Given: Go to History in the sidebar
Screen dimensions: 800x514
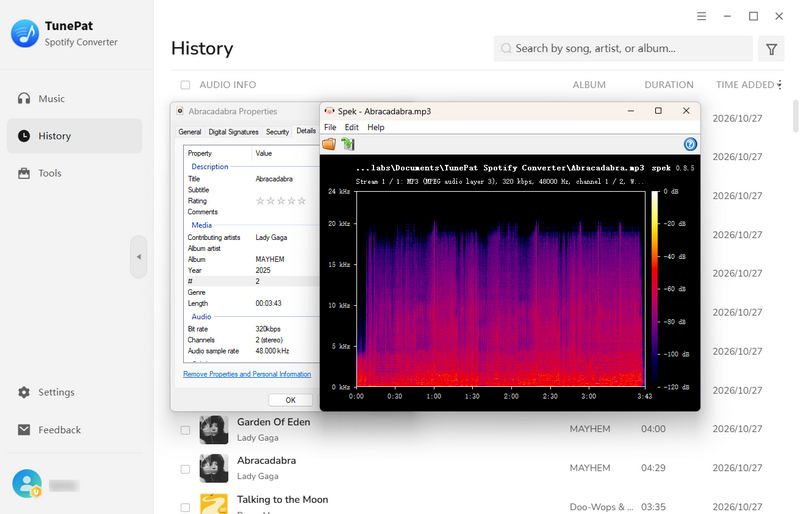Looking at the screenshot, I should tap(74, 136).
